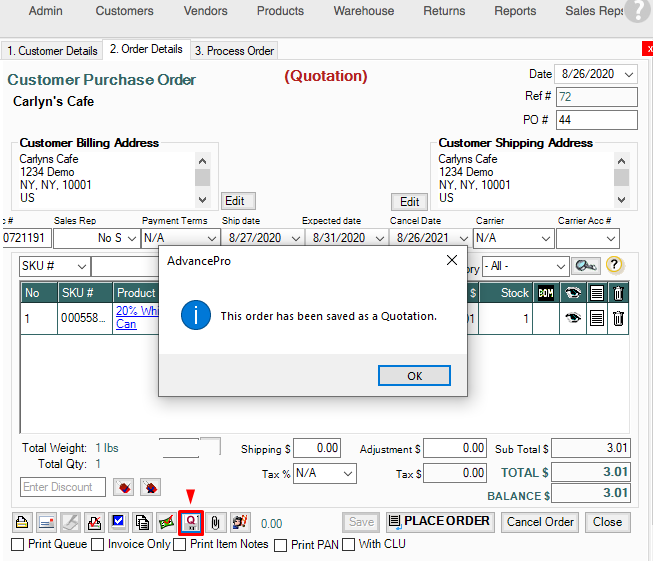Click the red Q quotation icon
Screen dimensions: 653x561
click(190, 522)
